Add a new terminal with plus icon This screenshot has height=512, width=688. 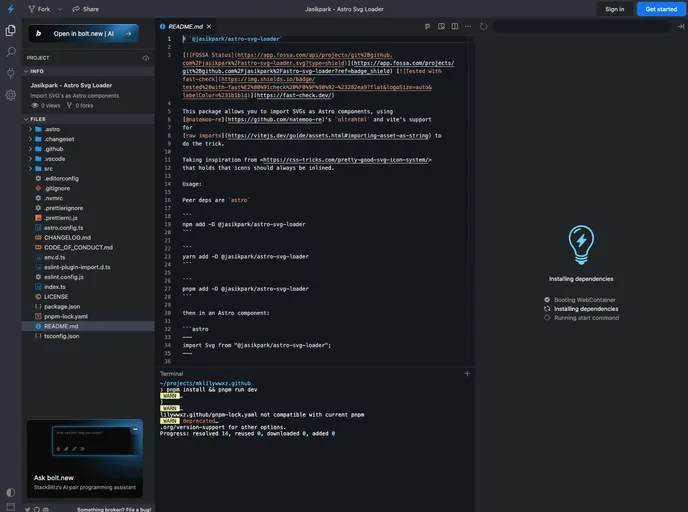[x=467, y=373]
